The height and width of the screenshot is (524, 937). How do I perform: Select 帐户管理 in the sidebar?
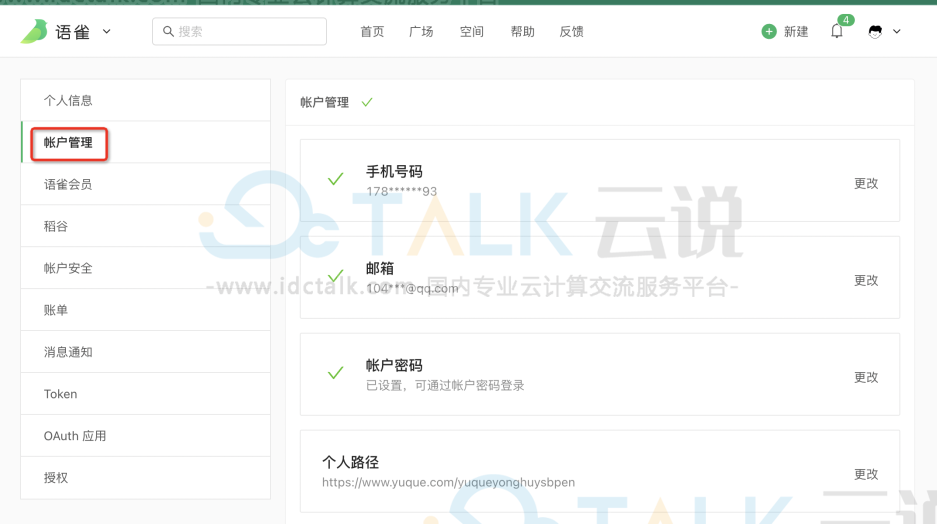(x=145, y=142)
